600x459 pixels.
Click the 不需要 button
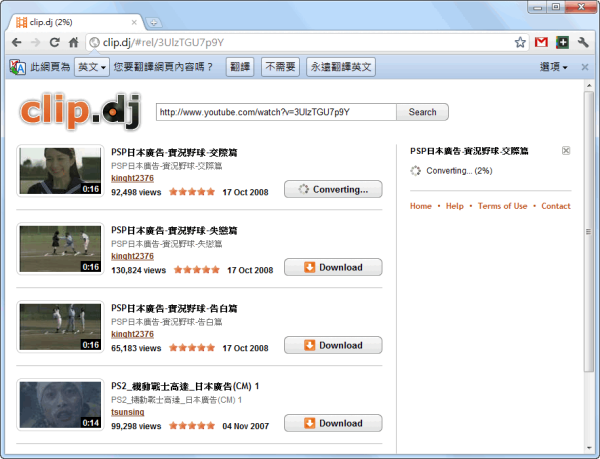point(280,67)
